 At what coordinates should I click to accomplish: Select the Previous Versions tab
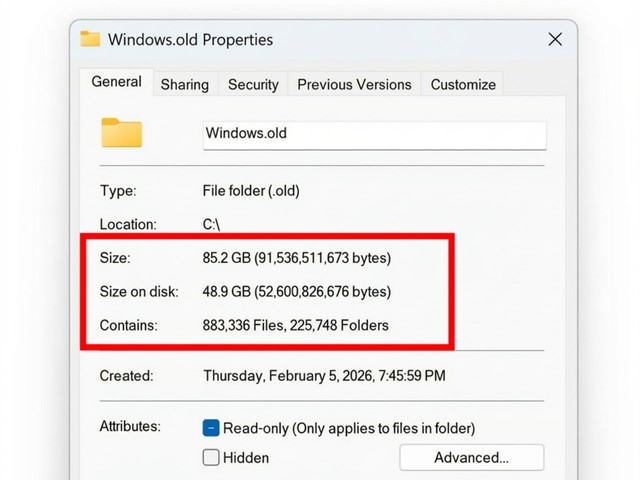pos(354,84)
